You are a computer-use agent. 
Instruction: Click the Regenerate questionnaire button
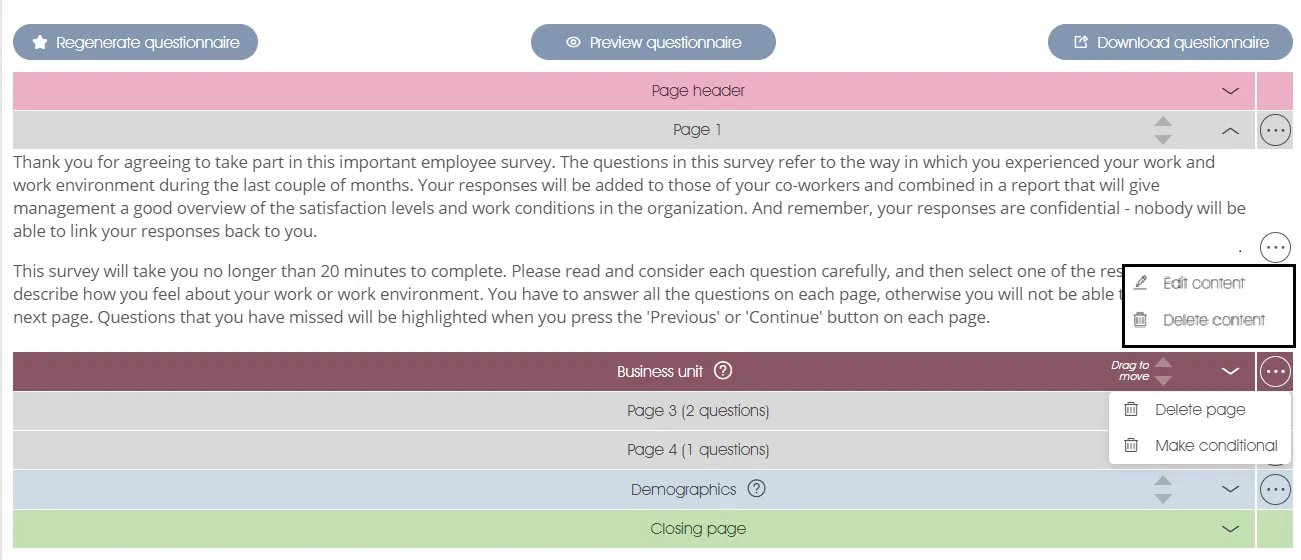(135, 43)
